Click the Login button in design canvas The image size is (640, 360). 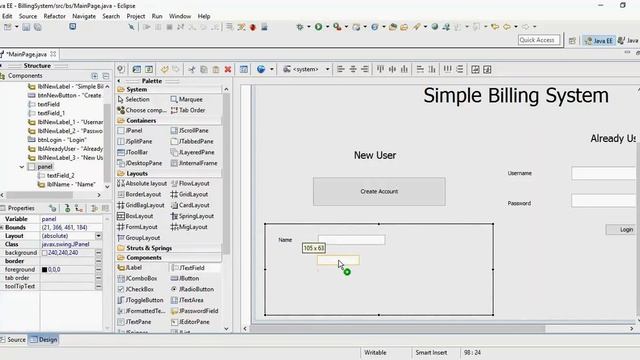622,230
